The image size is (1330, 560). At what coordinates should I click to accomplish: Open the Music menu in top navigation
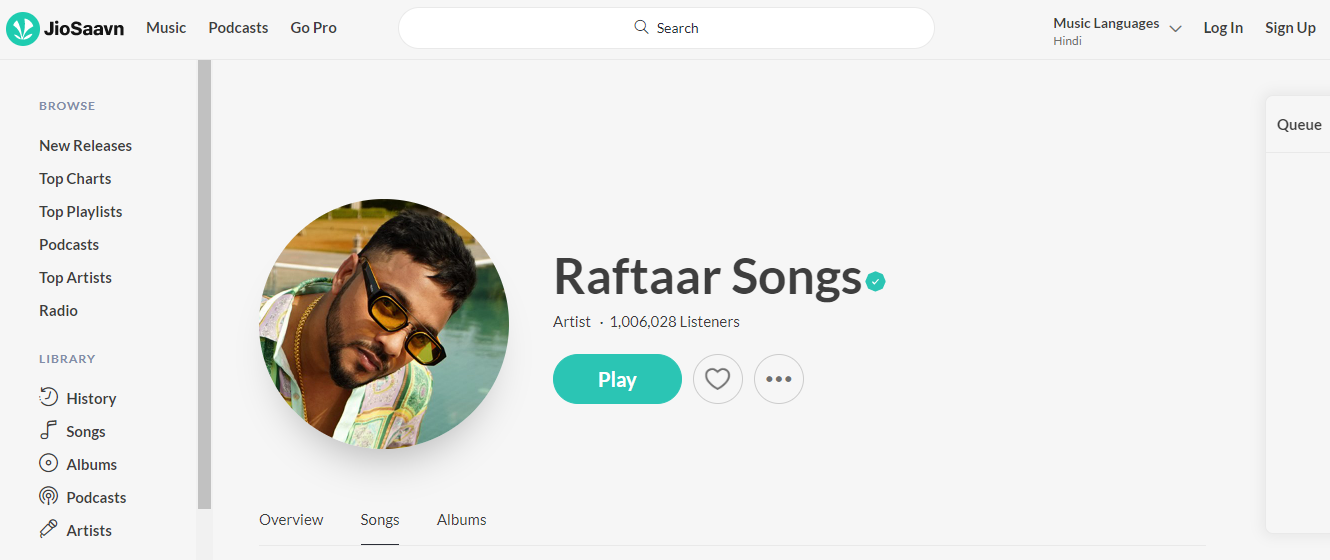click(166, 28)
